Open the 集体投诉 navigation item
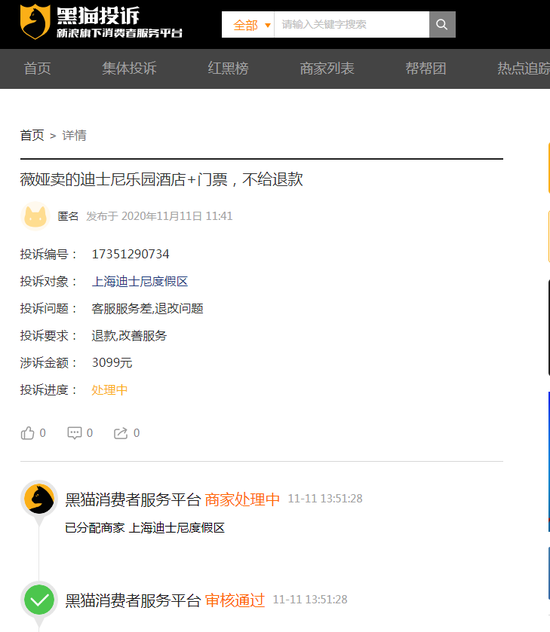The height and width of the screenshot is (632, 550). pyautogui.click(x=129, y=69)
